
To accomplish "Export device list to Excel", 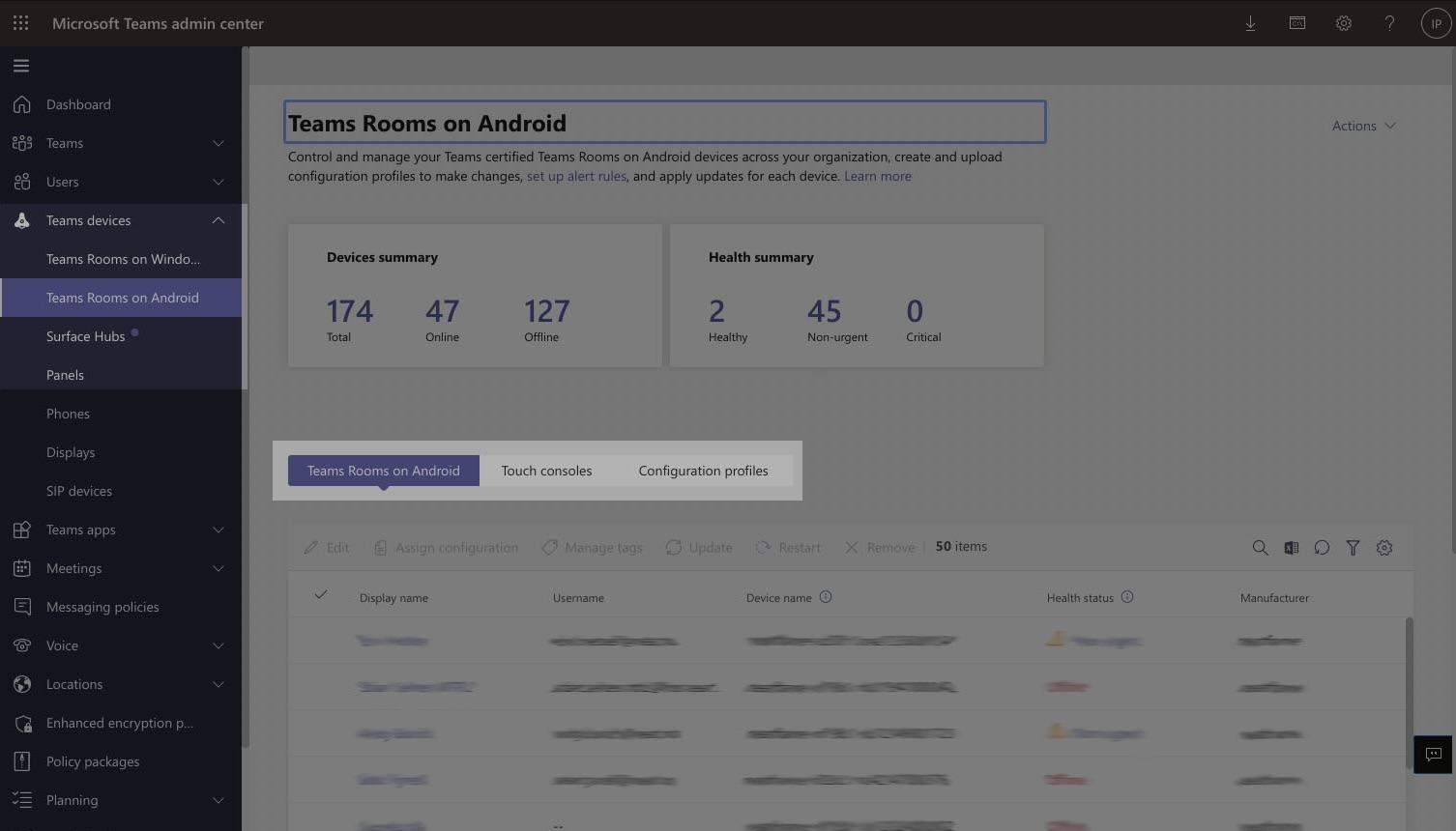I will click(1291, 547).
